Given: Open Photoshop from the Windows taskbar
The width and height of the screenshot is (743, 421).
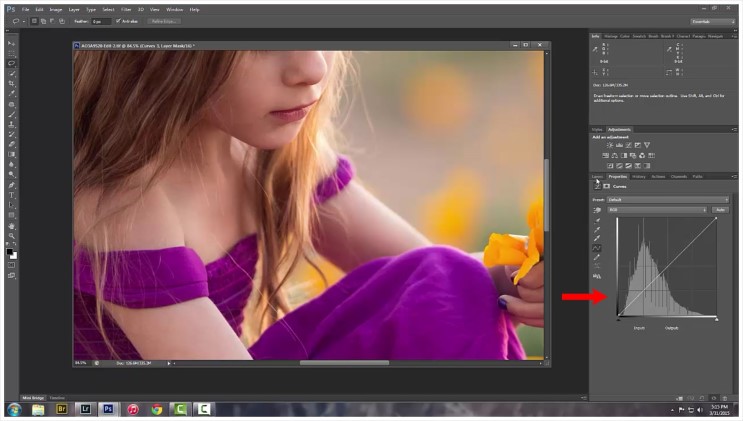Looking at the screenshot, I should pos(109,409).
